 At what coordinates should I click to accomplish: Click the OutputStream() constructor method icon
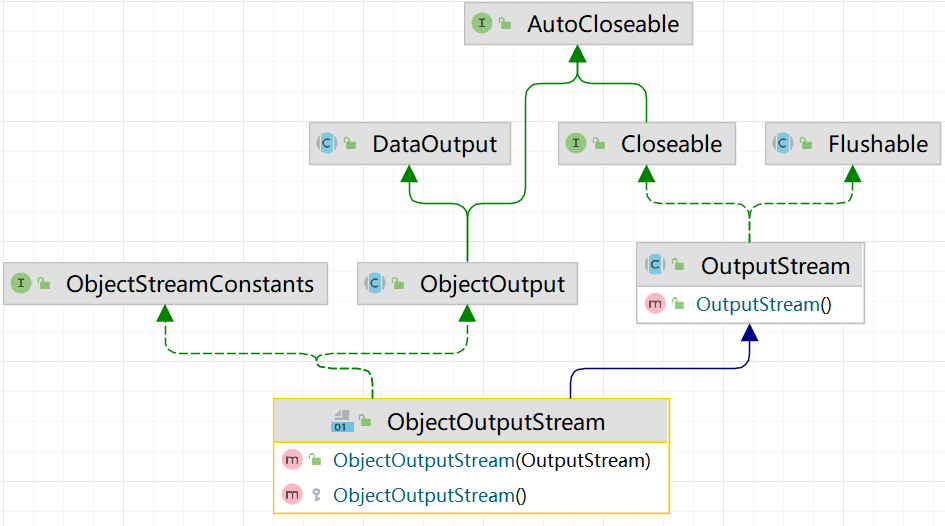tap(656, 304)
